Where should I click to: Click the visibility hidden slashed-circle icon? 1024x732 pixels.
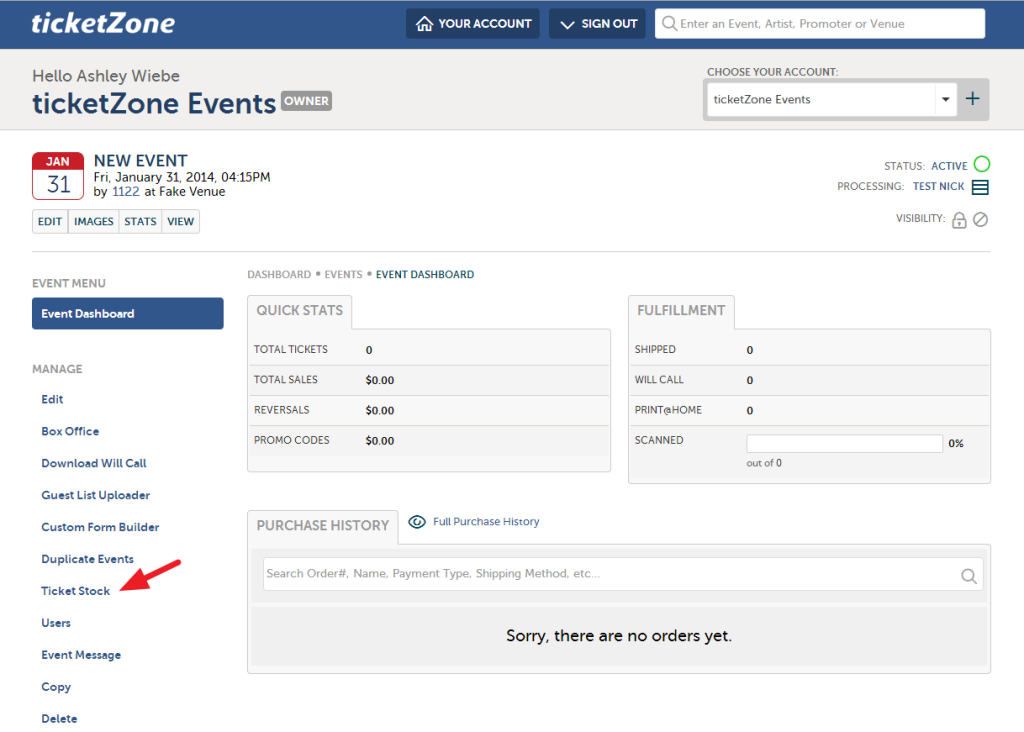980,219
